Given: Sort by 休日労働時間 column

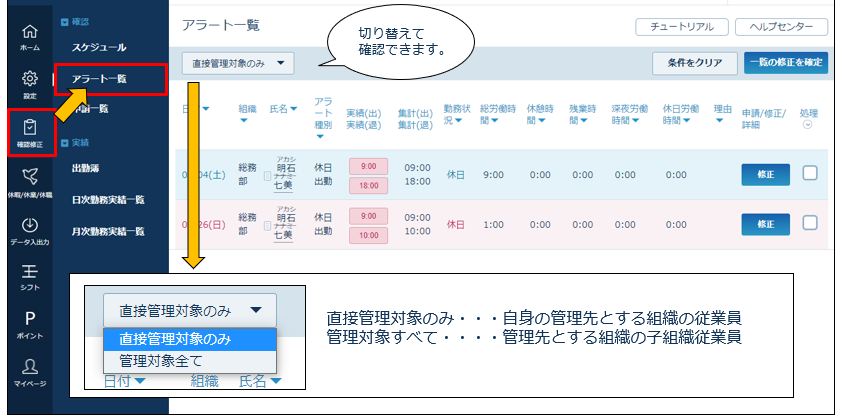Looking at the screenshot, I should [680, 114].
